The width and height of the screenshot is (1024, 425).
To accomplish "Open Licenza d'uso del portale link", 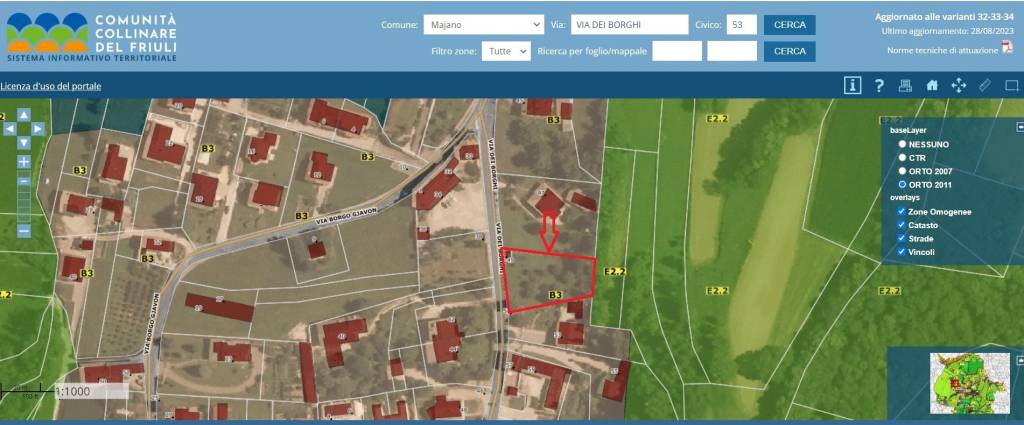I will tap(51, 86).
